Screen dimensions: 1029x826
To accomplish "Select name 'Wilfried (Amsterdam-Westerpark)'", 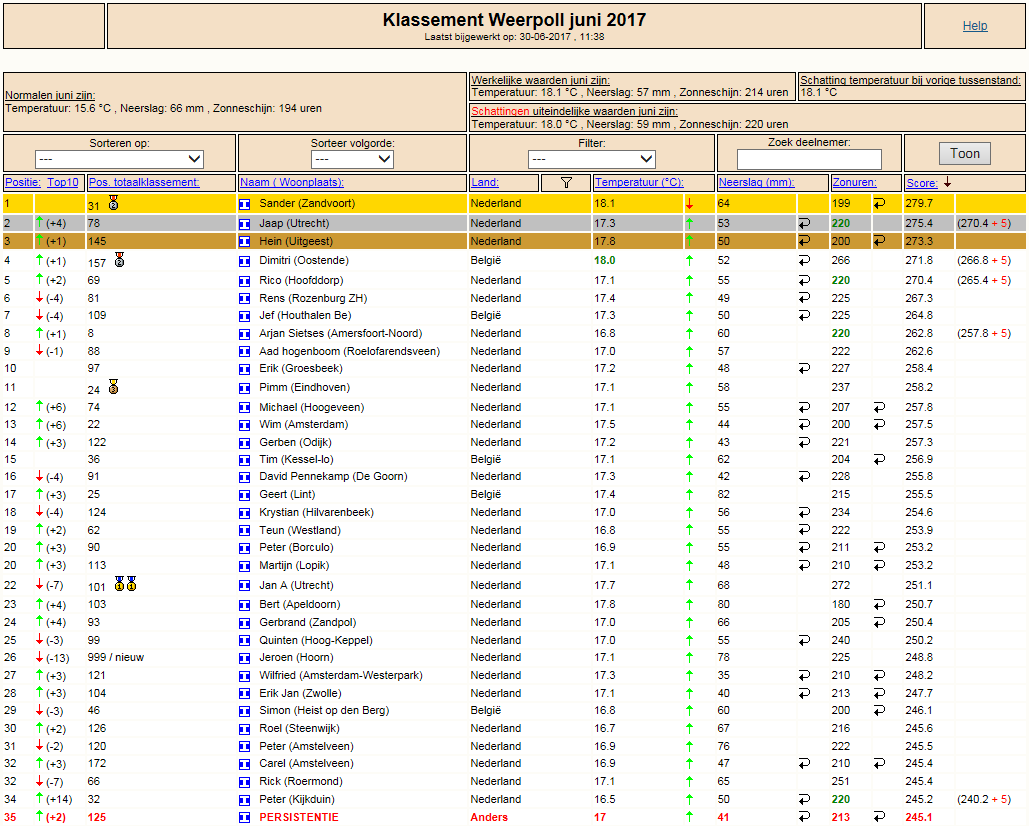I will [341, 675].
